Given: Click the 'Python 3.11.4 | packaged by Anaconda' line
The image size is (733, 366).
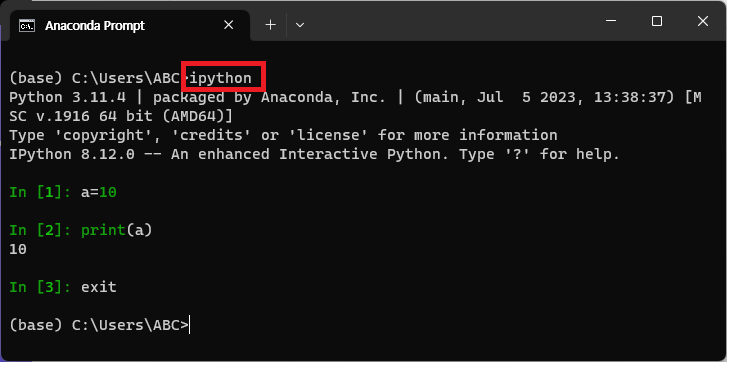Looking at the screenshot, I should tap(355, 97).
